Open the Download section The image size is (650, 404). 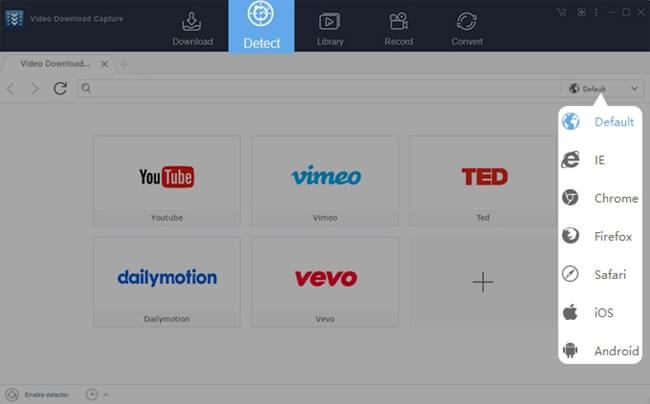[x=192, y=28]
